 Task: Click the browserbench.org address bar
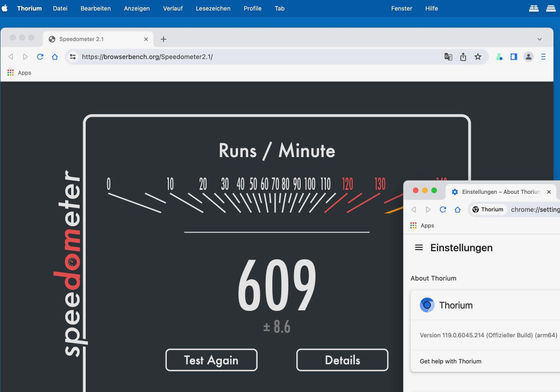pyautogui.click(x=250, y=57)
